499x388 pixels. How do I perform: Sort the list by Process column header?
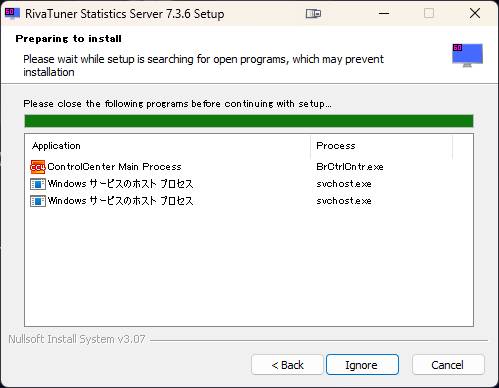382,146
